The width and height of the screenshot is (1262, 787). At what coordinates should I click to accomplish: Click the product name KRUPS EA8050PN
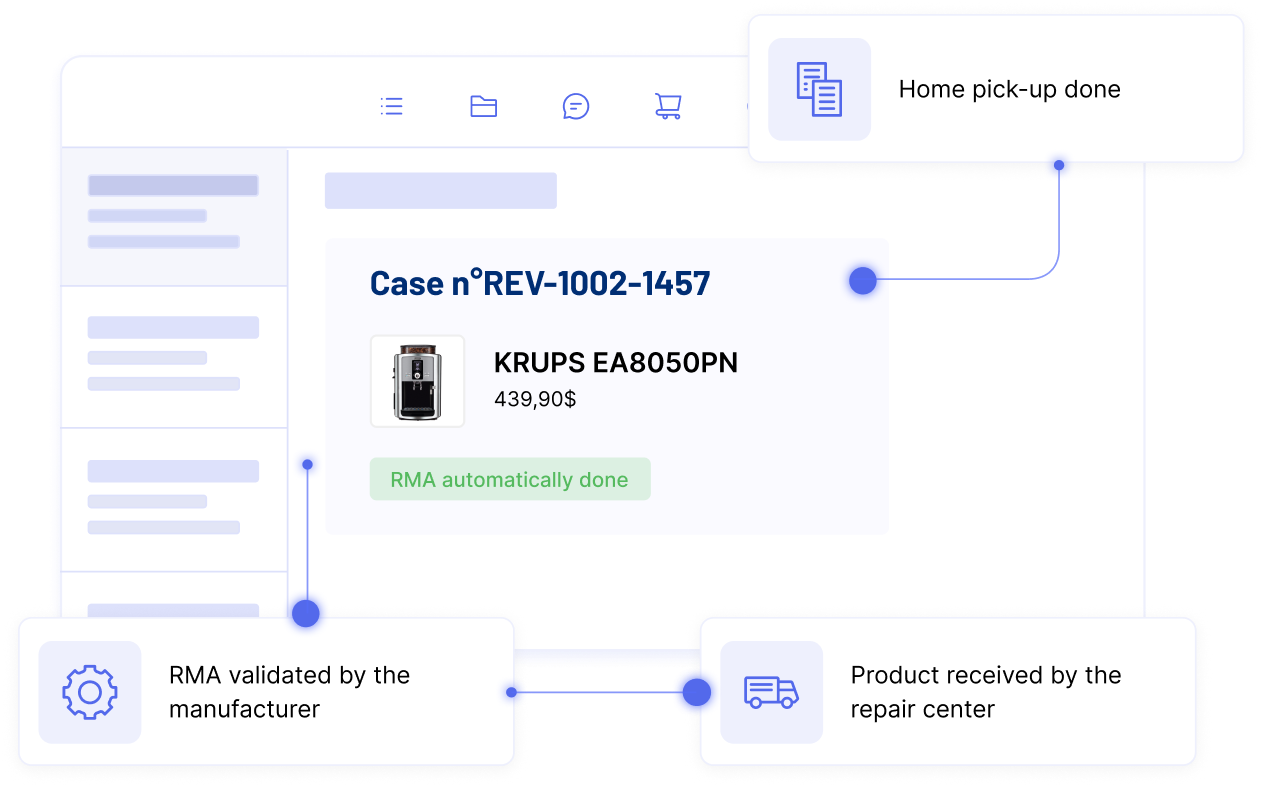(x=616, y=362)
